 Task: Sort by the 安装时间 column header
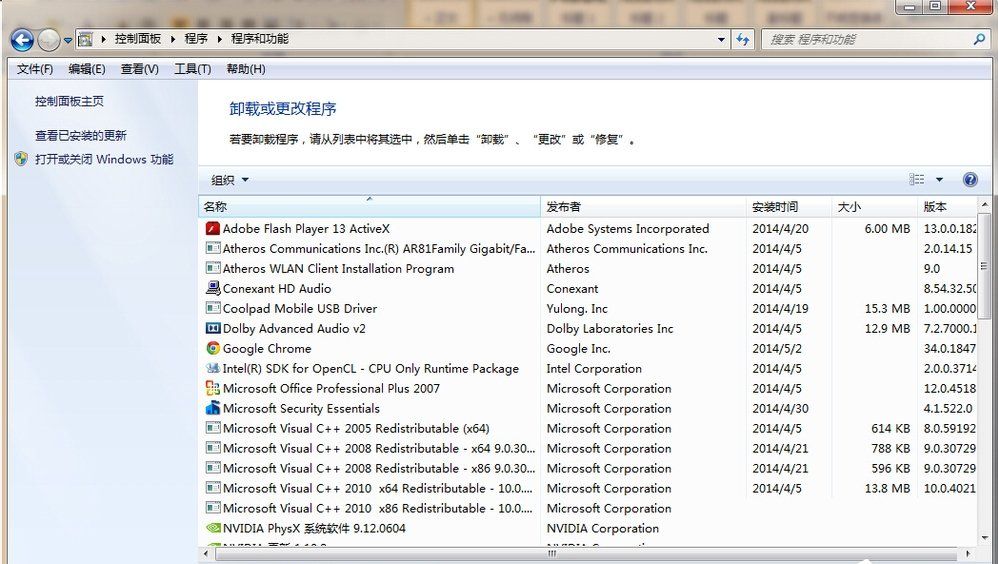pos(789,207)
